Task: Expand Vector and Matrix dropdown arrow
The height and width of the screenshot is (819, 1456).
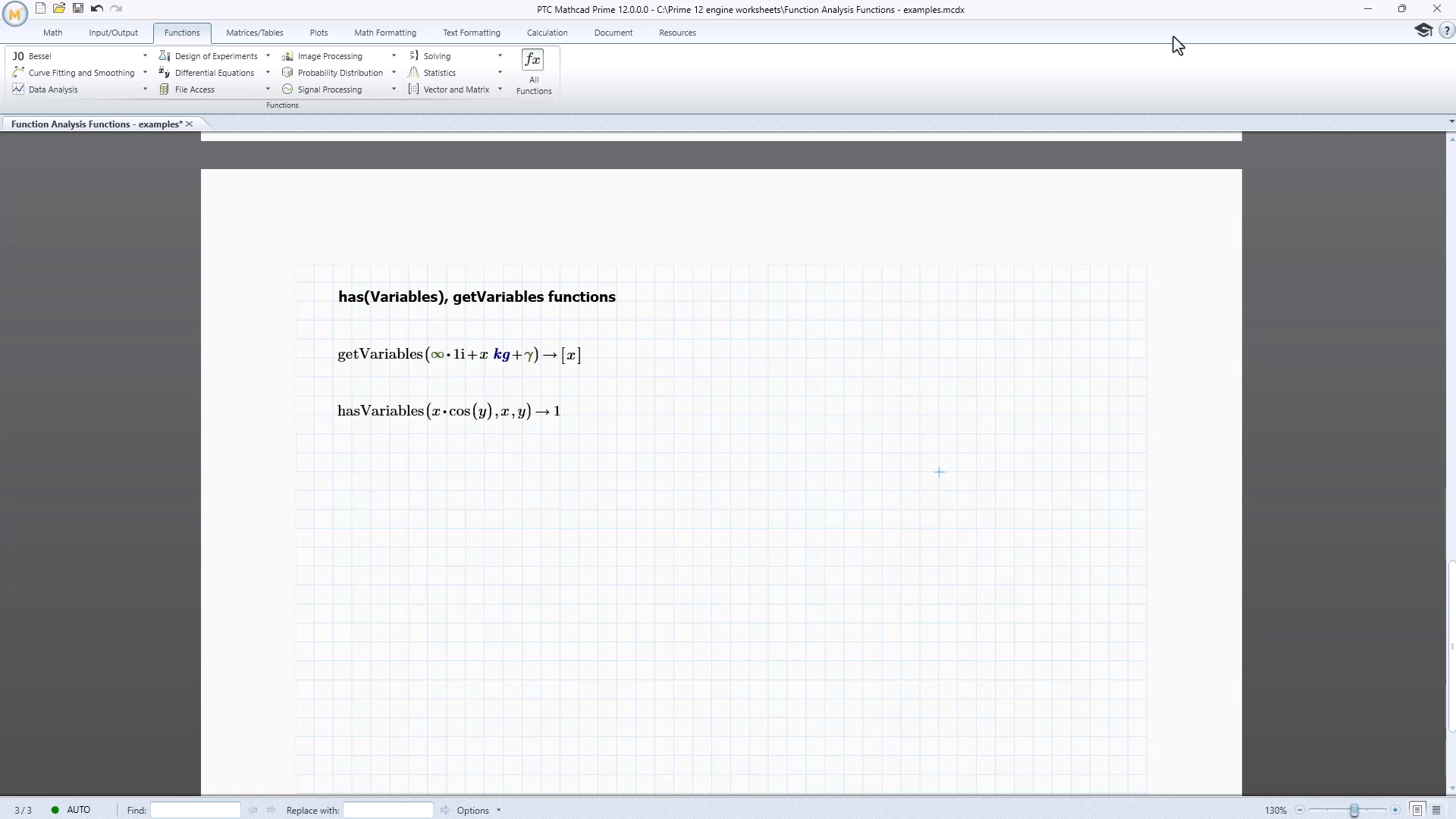Action: 500,89
